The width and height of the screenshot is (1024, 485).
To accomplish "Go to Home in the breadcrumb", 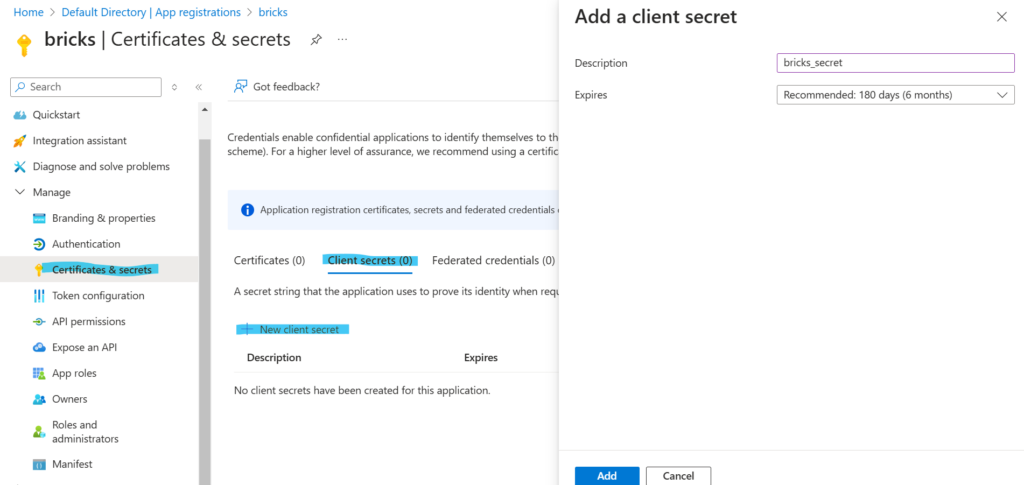I will [27, 13].
